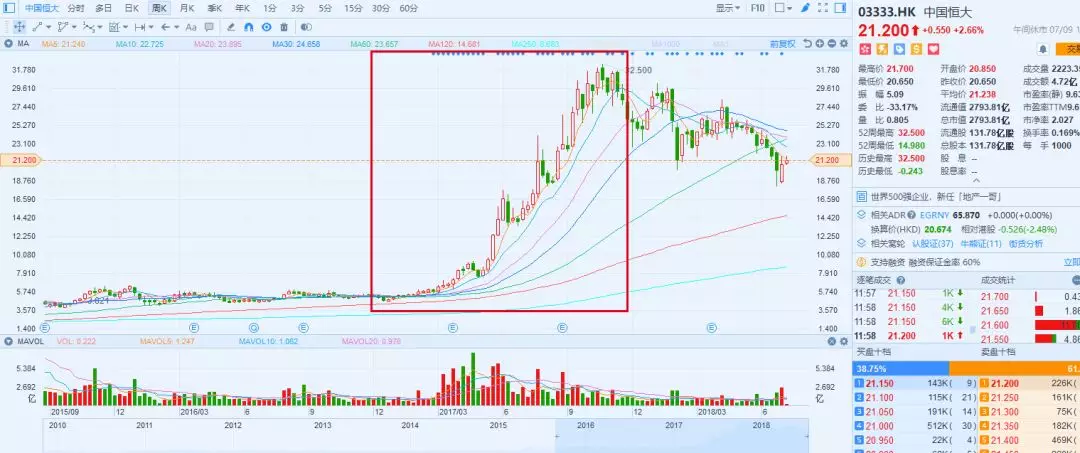Viewport: 1080px width, 453px height.
Task: Select the 15分 minute interval
Action: (x=353, y=8)
